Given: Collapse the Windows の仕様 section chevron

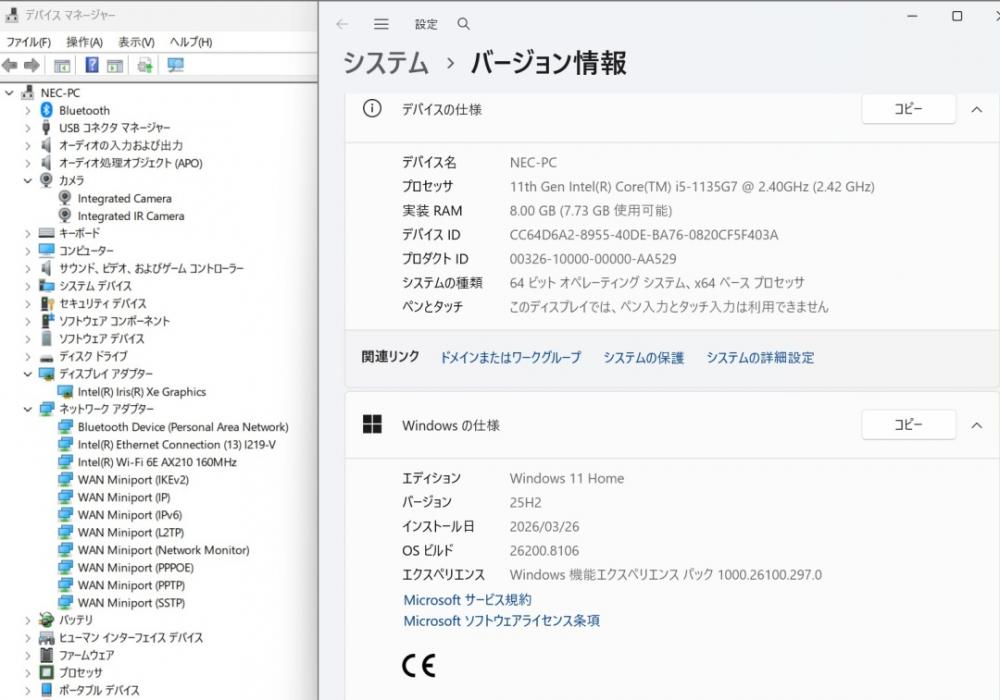Looking at the screenshot, I should click(x=976, y=425).
